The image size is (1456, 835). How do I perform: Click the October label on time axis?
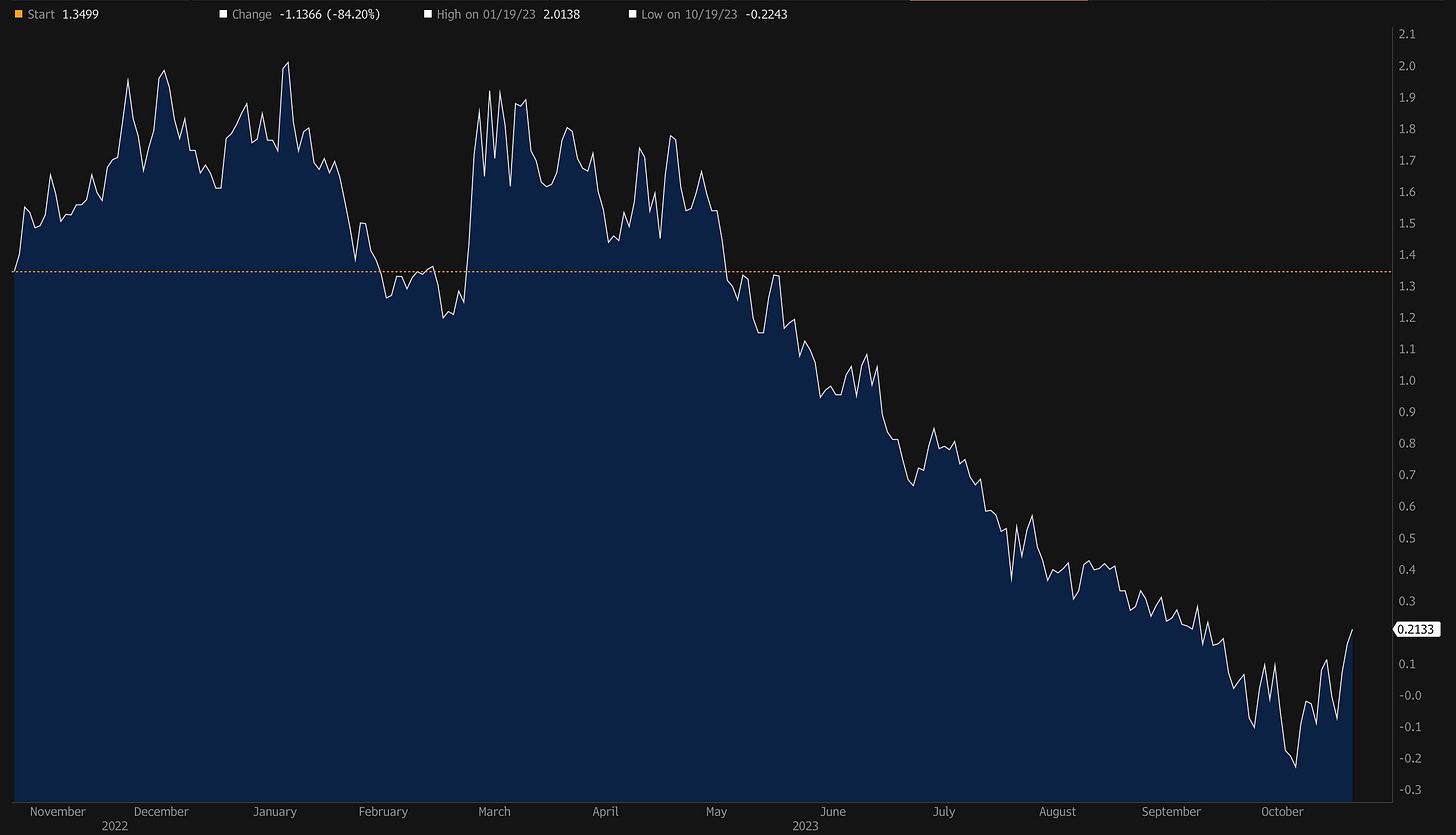[x=1283, y=812]
